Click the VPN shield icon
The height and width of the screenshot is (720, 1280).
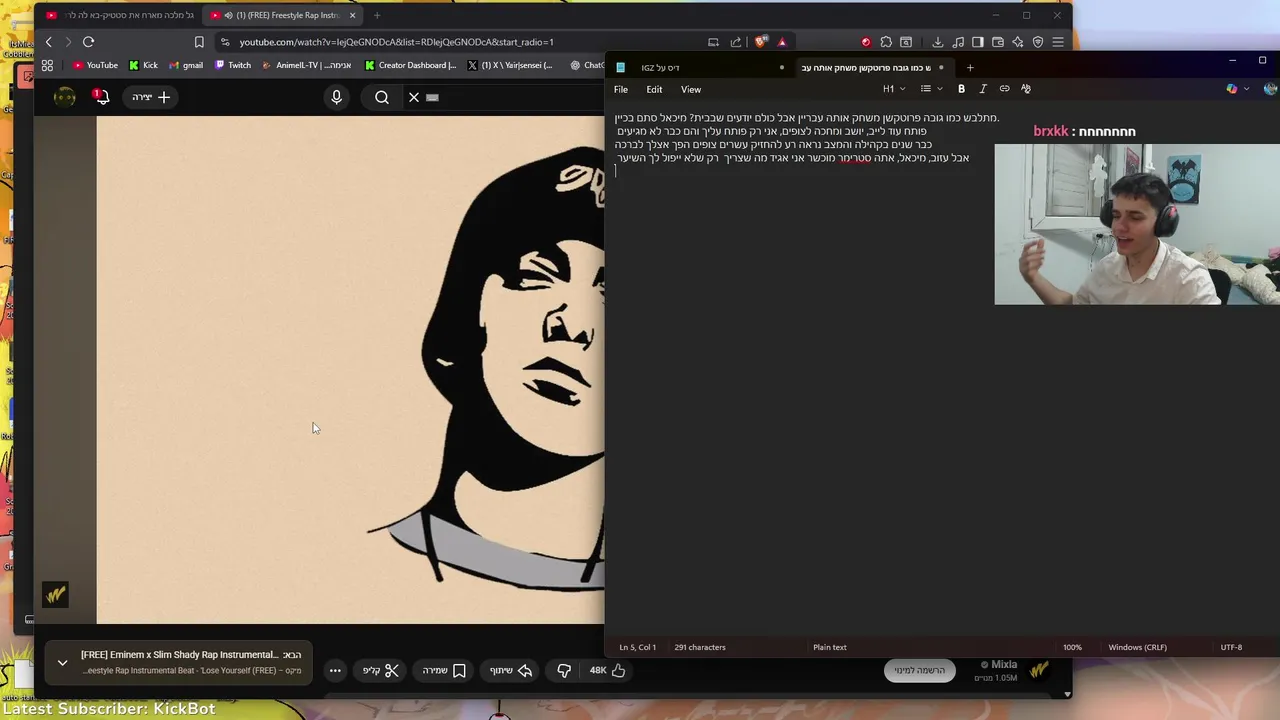pos(1038,42)
